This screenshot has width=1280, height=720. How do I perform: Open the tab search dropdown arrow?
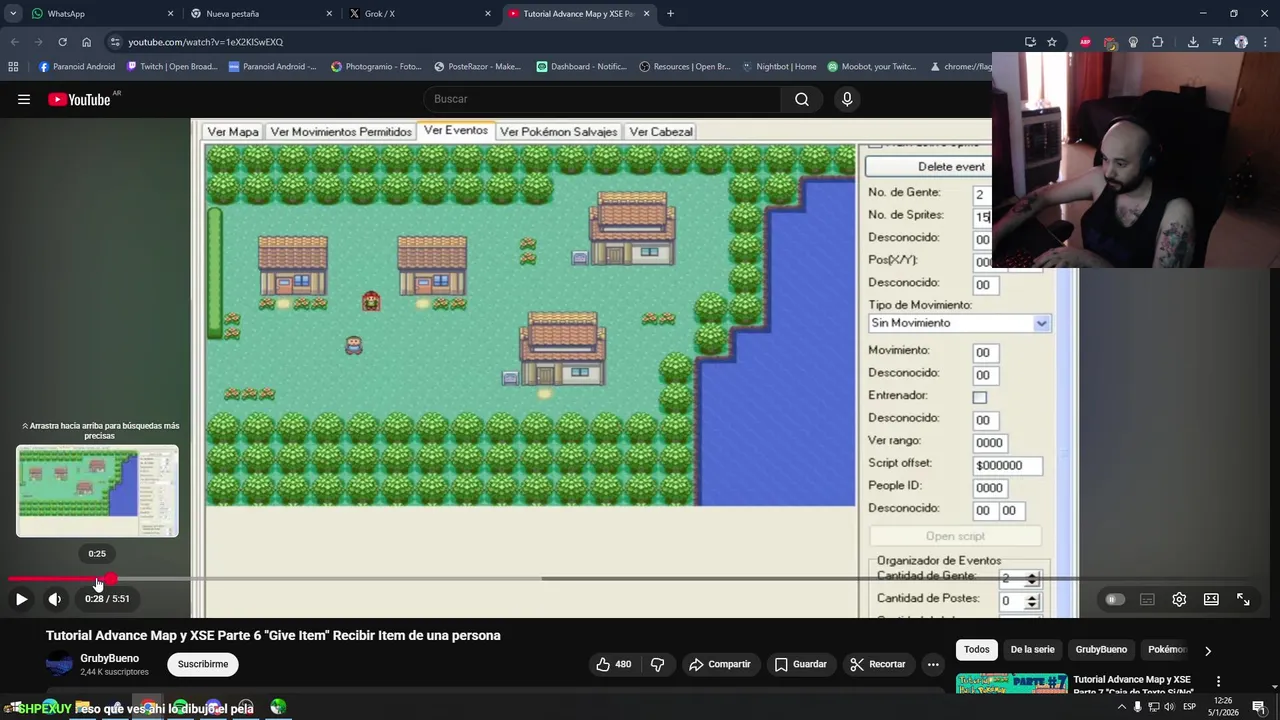13,14
